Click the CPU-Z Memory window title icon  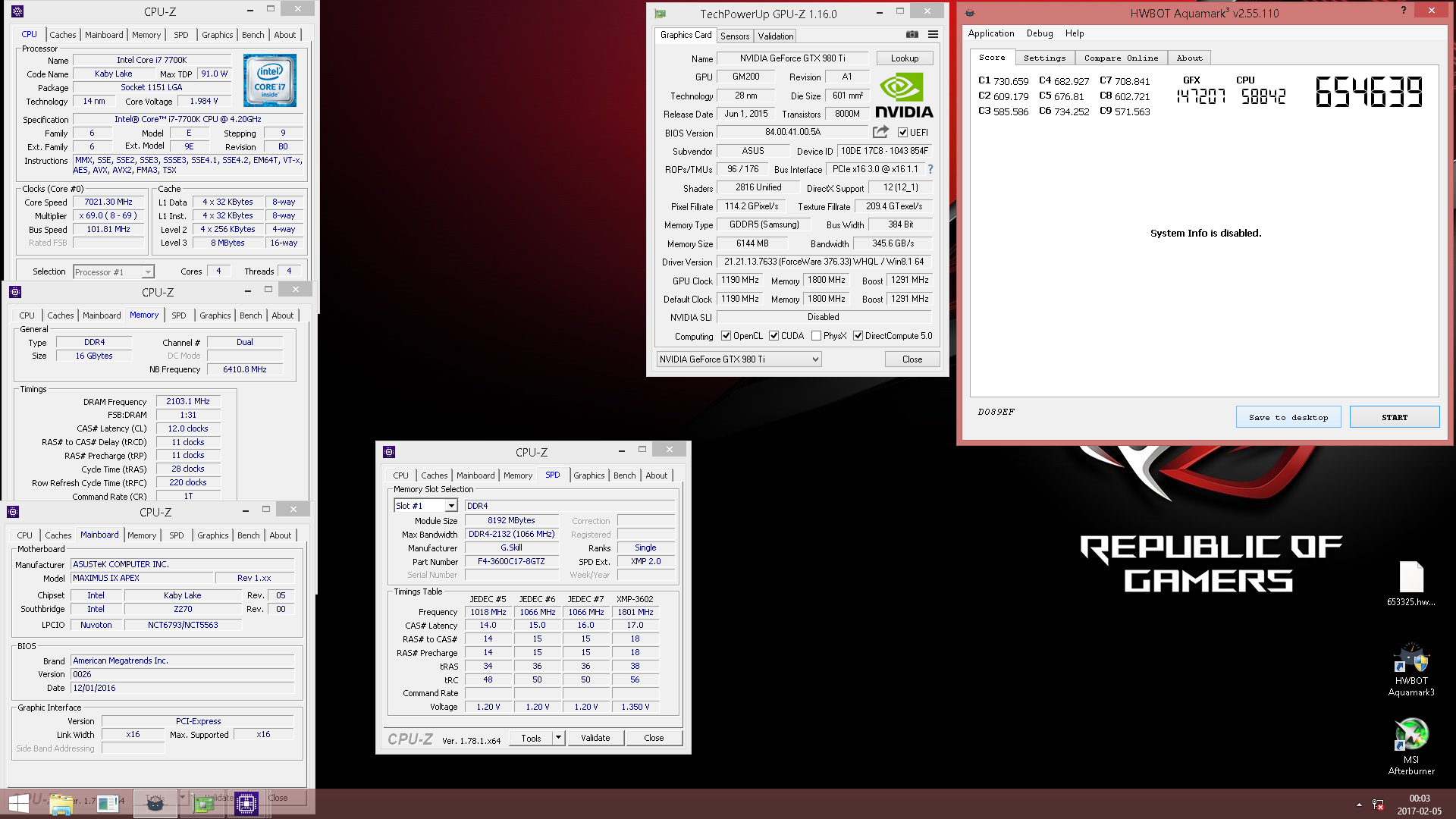(x=15, y=292)
